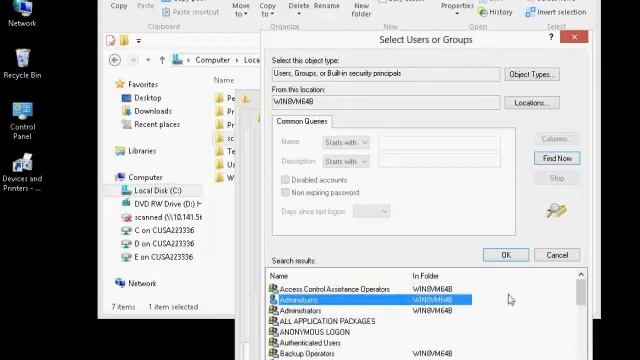
Task: Click the New folder quick access icon
Action: tap(124, 40)
